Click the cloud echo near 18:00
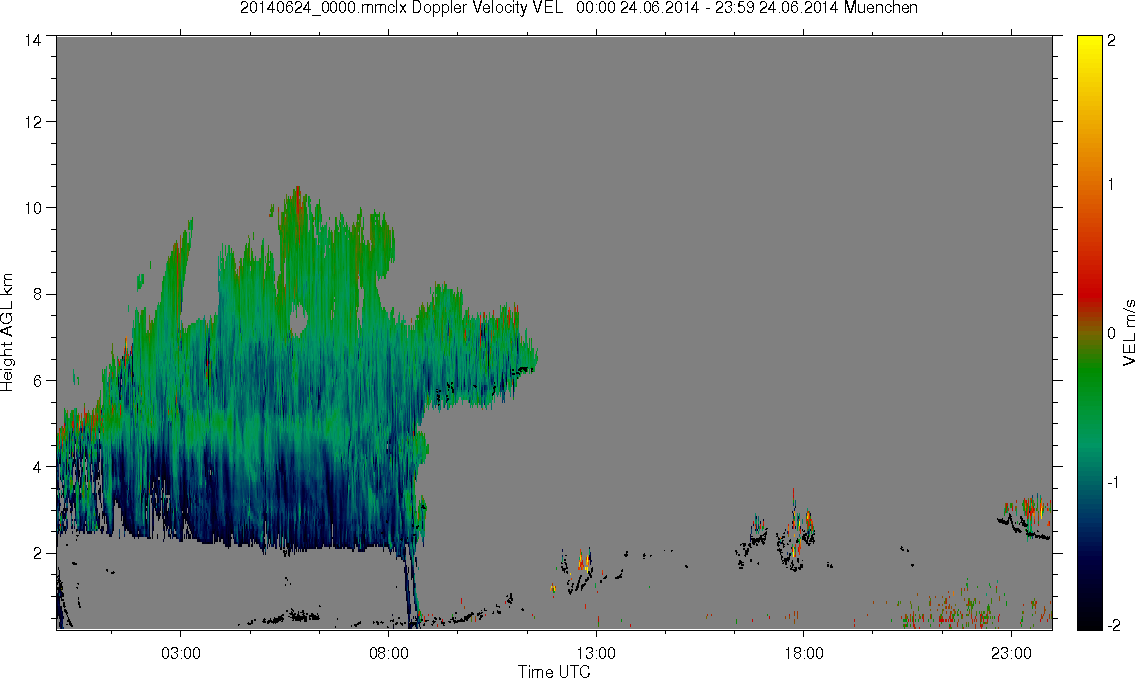1135x678 pixels. (796, 532)
